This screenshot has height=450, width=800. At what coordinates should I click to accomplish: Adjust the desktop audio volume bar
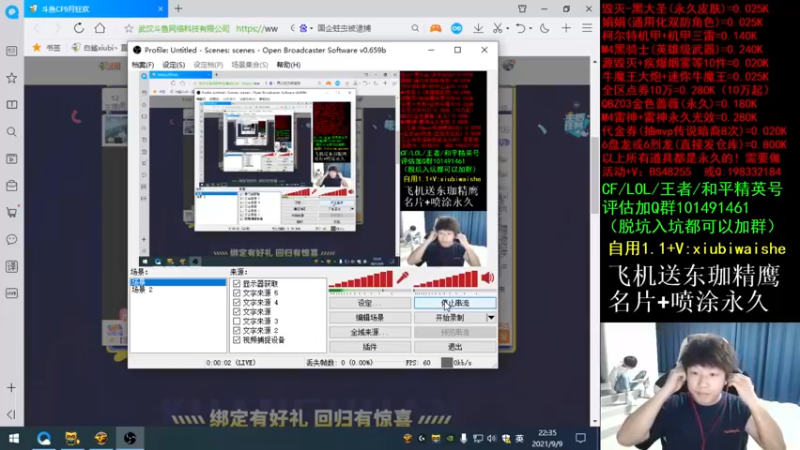pos(446,279)
